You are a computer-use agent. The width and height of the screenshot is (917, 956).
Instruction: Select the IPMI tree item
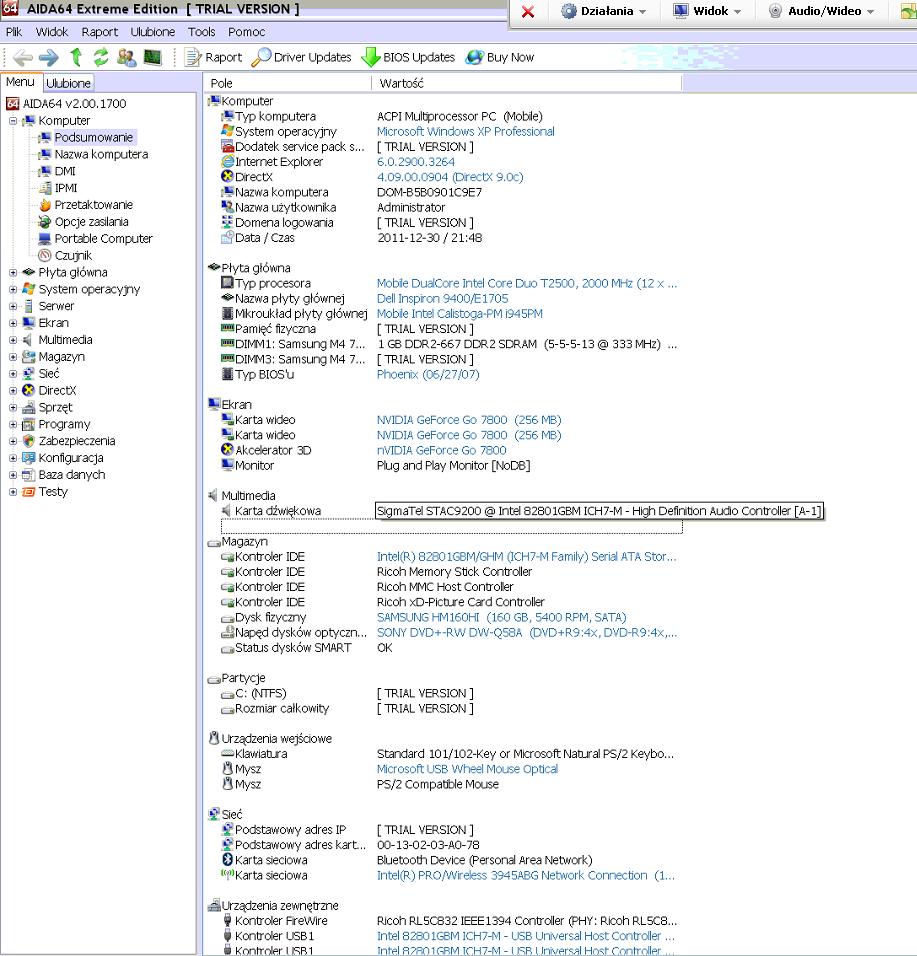click(x=66, y=188)
